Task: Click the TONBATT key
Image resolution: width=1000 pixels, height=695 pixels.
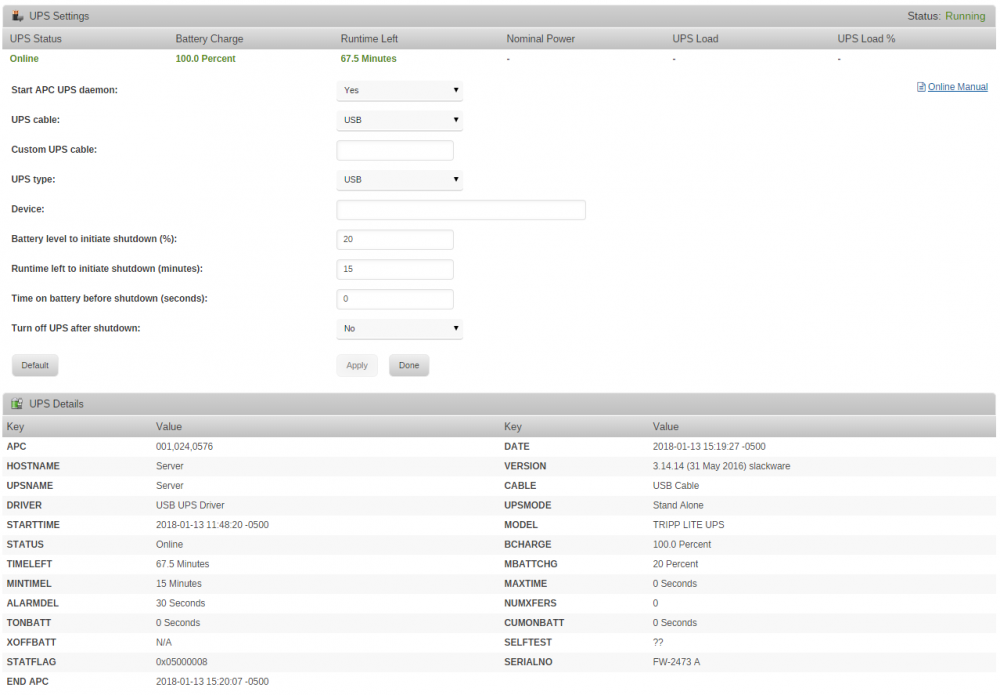Action: (29, 623)
